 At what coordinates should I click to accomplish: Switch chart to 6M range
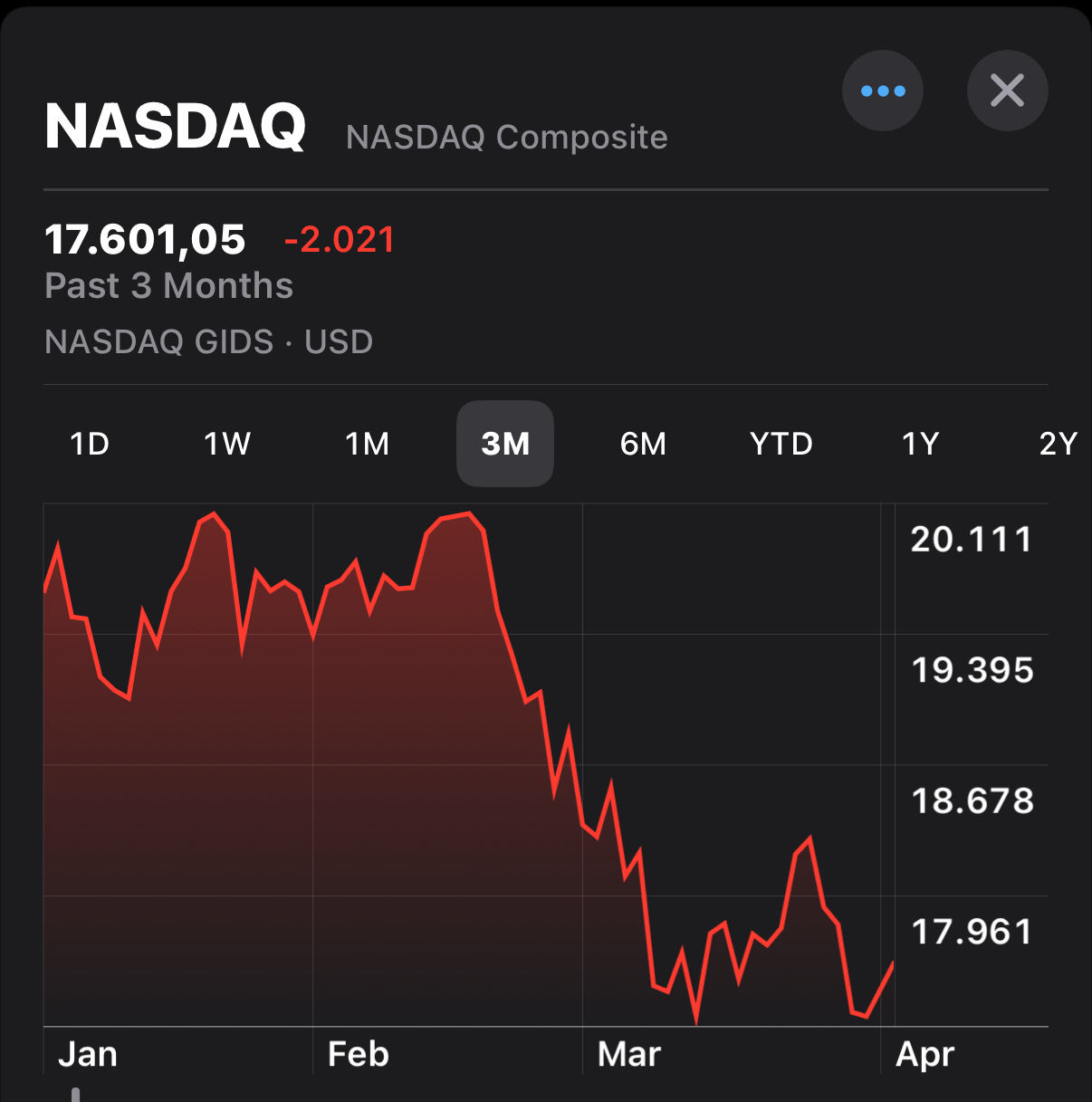click(x=643, y=444)
